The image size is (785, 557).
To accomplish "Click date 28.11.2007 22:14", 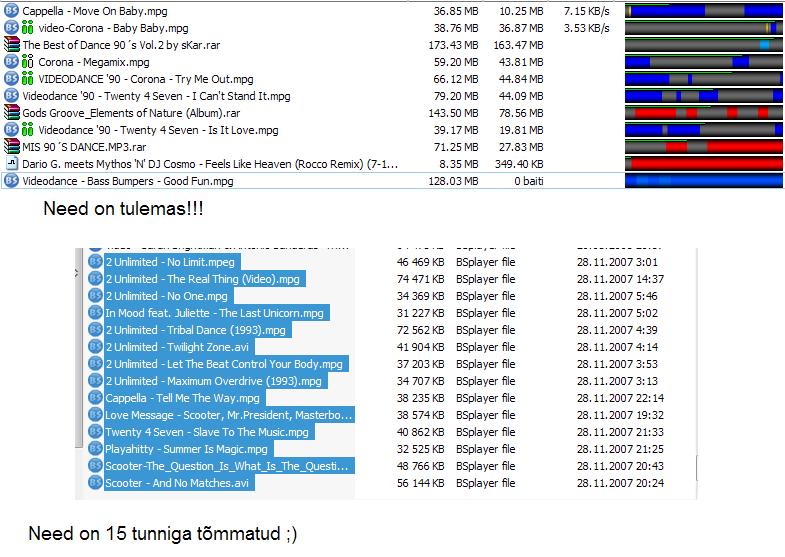I will click(620, 398).
